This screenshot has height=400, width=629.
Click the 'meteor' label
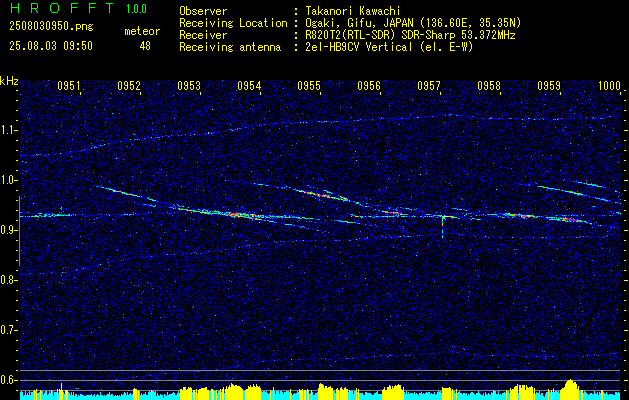(x=142, y=31)
